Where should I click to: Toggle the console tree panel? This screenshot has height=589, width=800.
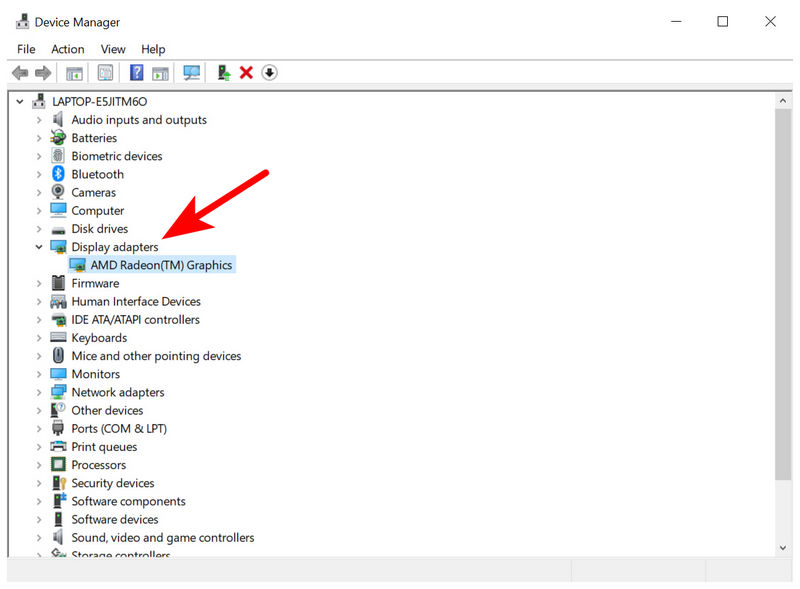point(73,72)
